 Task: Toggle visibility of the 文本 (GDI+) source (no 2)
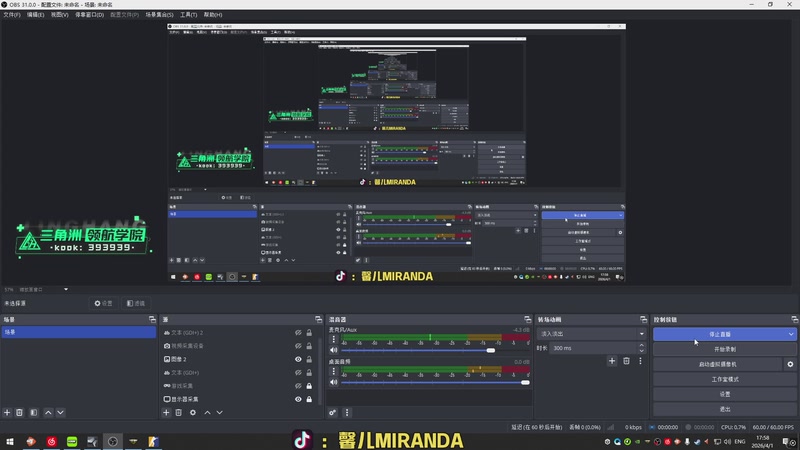point(298,372)
